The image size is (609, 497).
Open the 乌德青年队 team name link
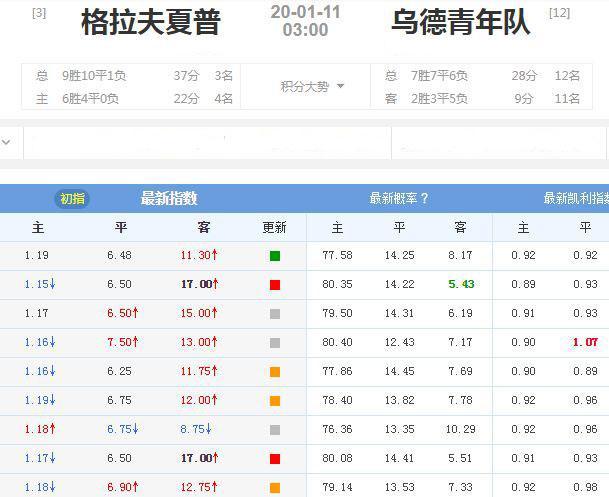click(x=461, y=22)
